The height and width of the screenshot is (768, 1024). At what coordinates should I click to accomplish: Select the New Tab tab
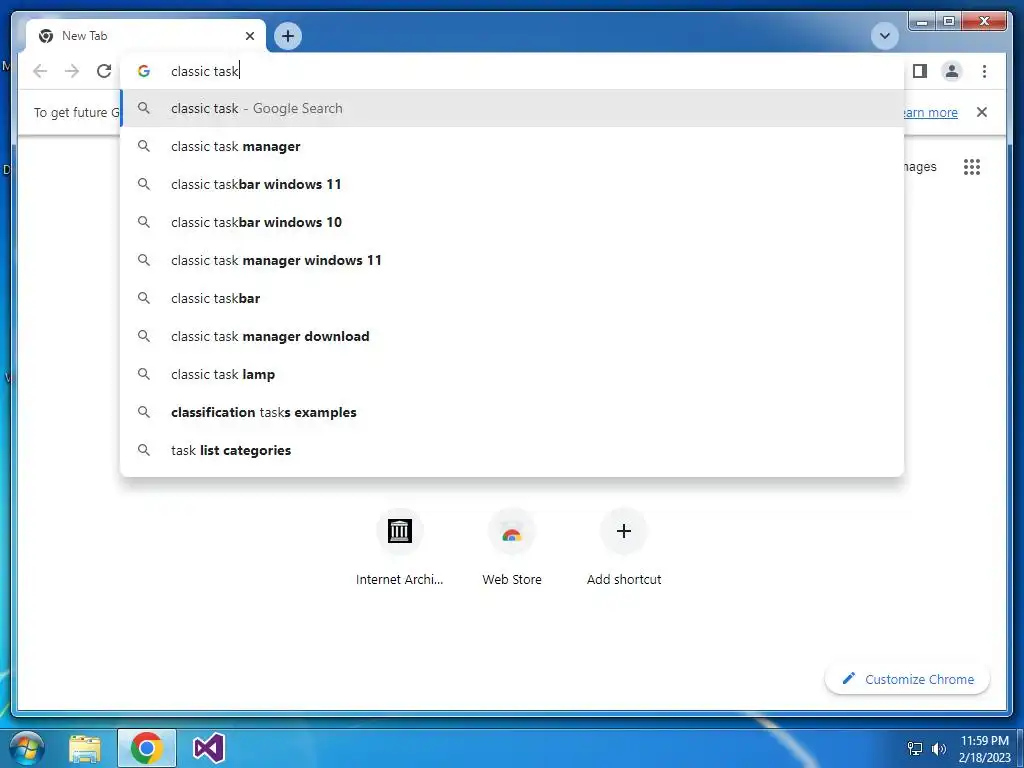[146, 36]
